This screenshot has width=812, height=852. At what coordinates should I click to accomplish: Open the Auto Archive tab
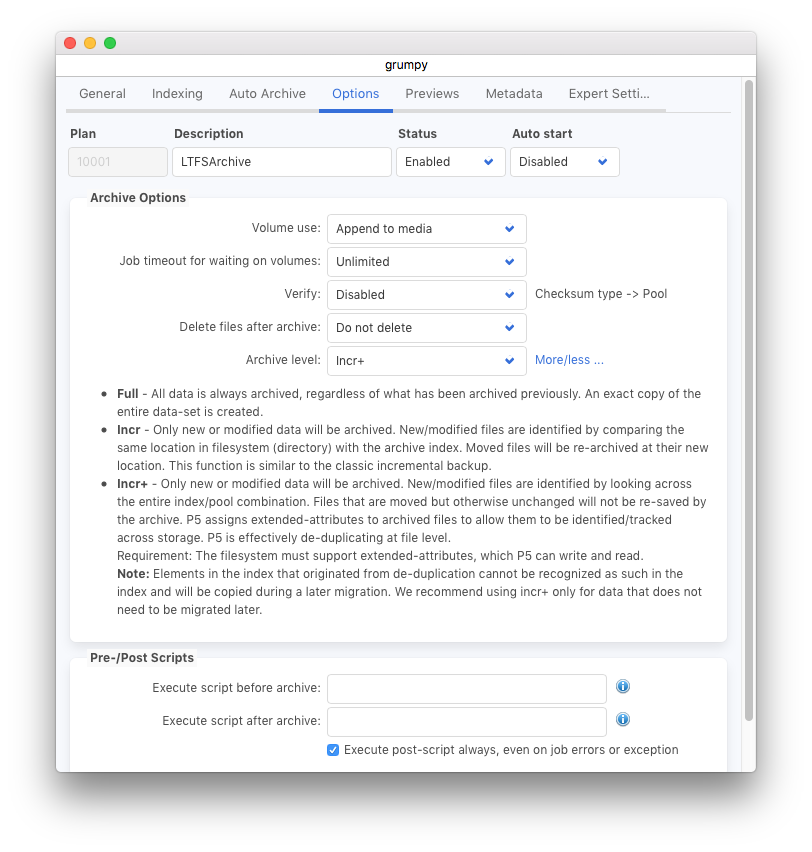[267, 94]
